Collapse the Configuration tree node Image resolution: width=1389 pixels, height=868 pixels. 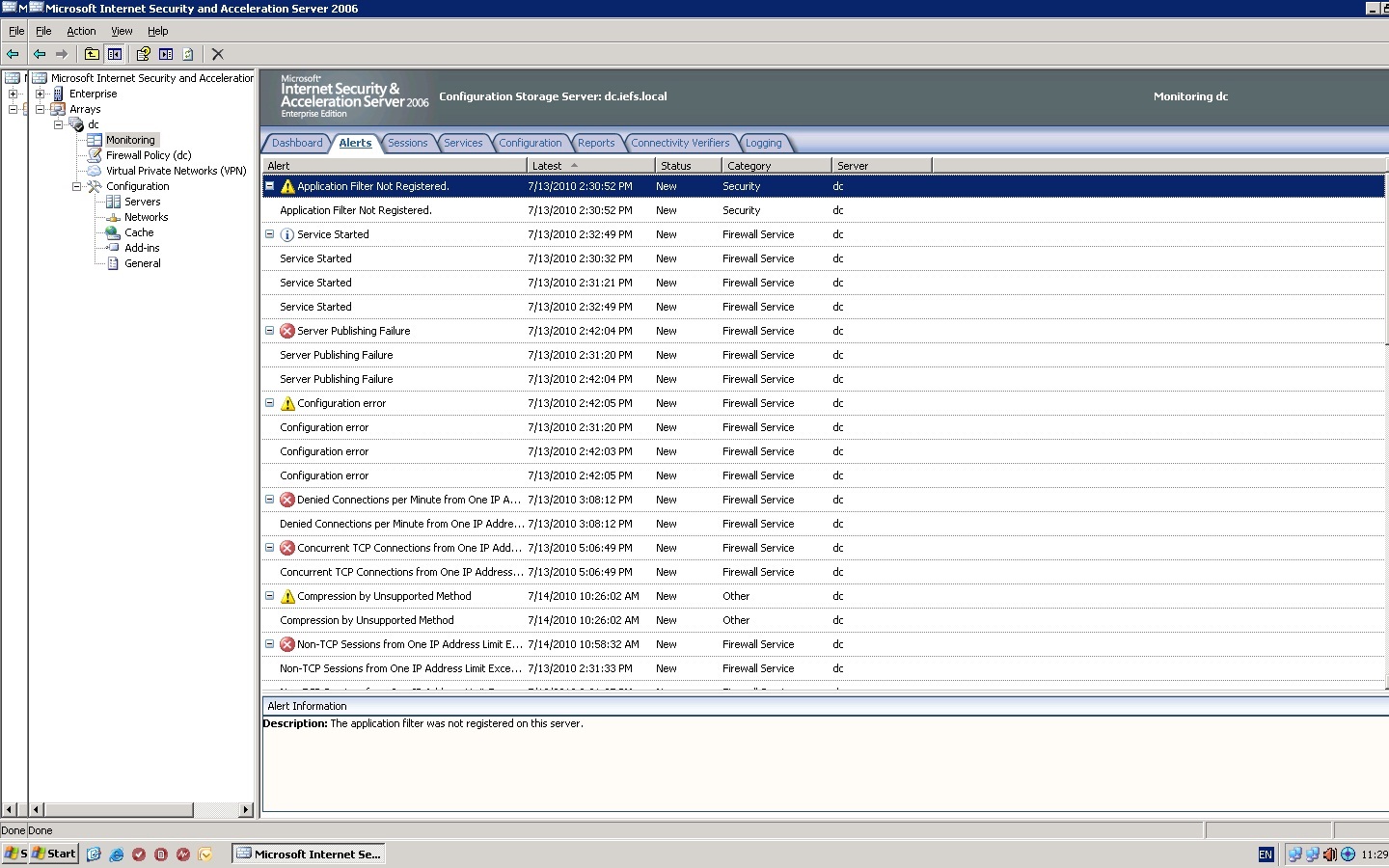pos(77,186)
